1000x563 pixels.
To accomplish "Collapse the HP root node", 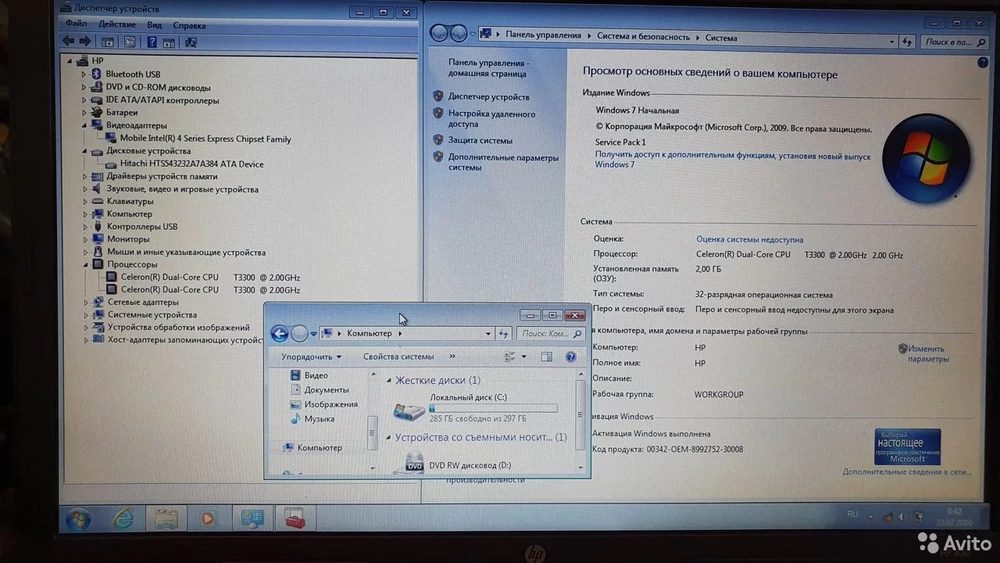I will click(x=70, y=61).
